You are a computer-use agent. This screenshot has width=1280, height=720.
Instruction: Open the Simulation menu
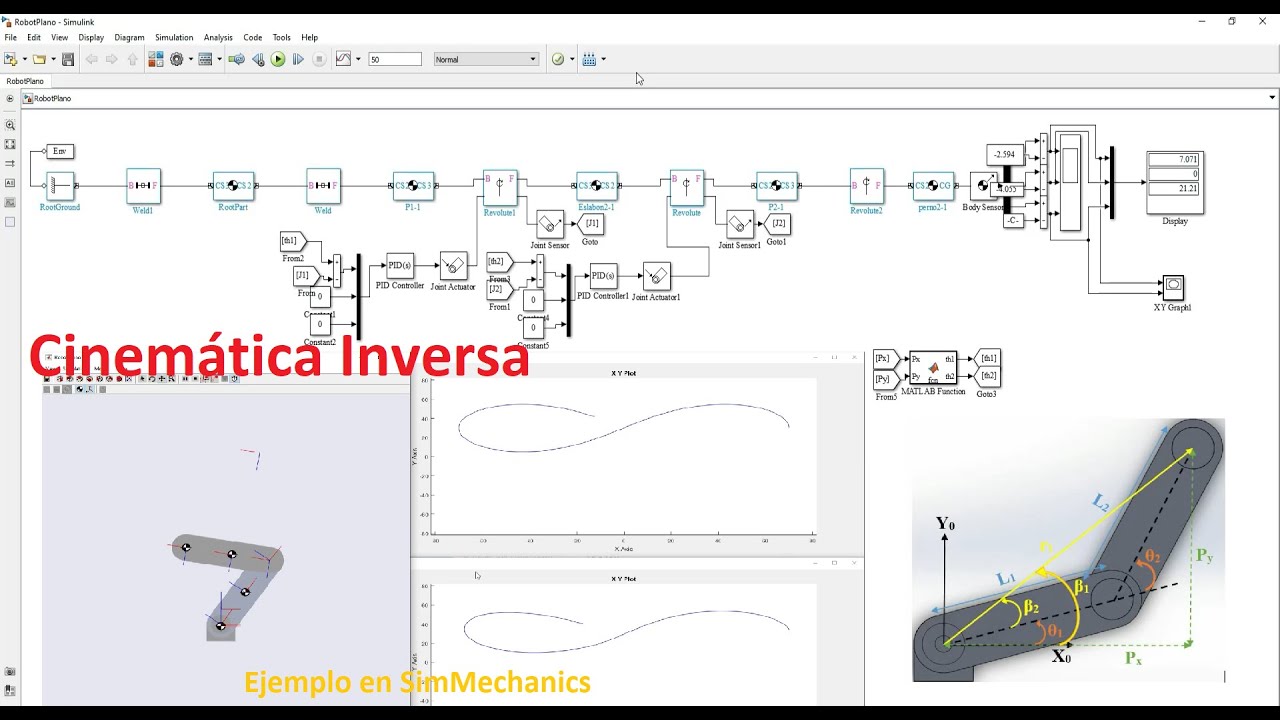(174, 37)
